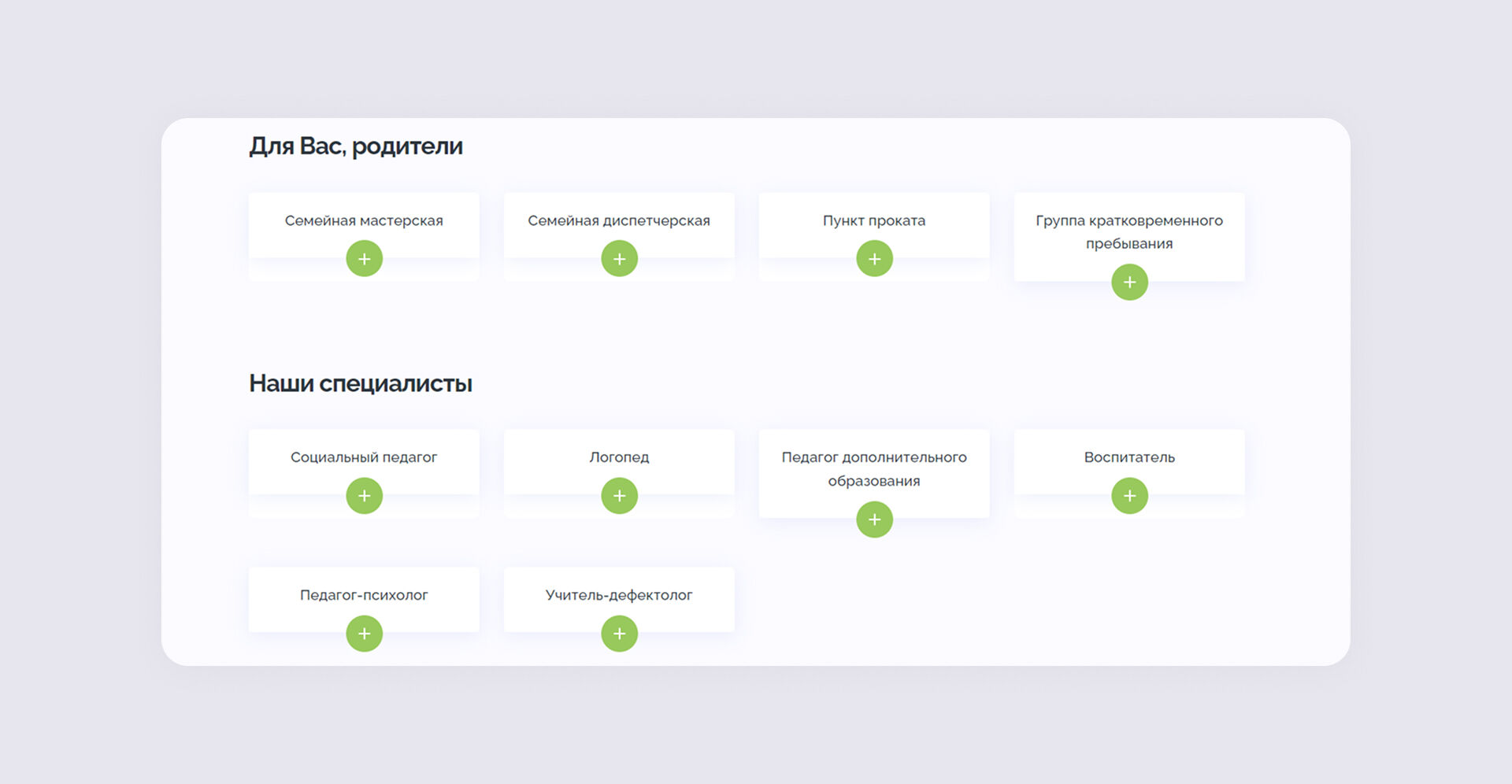
Task: Click the green plus below Воспитатель
Action: [x=1129, y=496]
